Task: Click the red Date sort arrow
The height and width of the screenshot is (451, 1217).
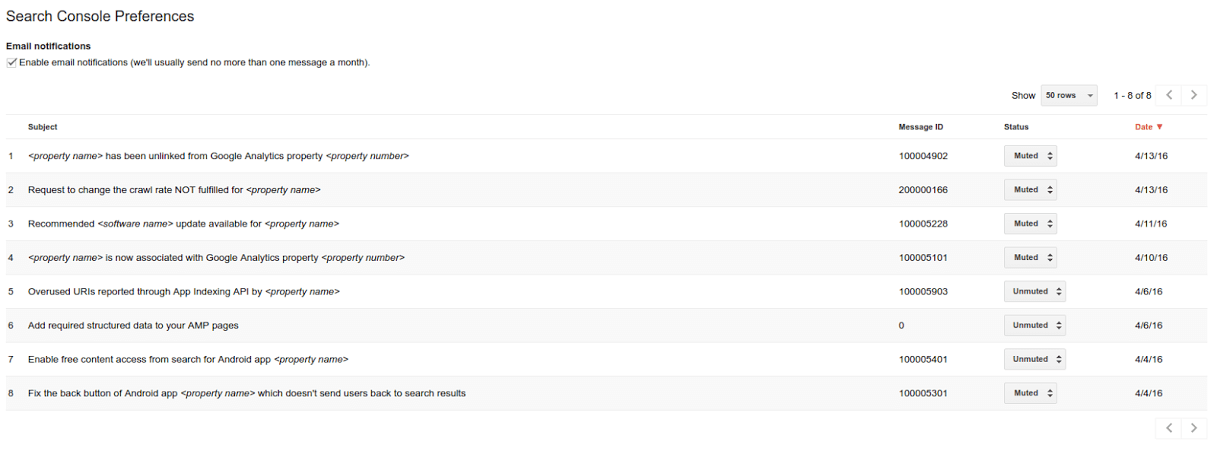Action: tap(1160, 127)
